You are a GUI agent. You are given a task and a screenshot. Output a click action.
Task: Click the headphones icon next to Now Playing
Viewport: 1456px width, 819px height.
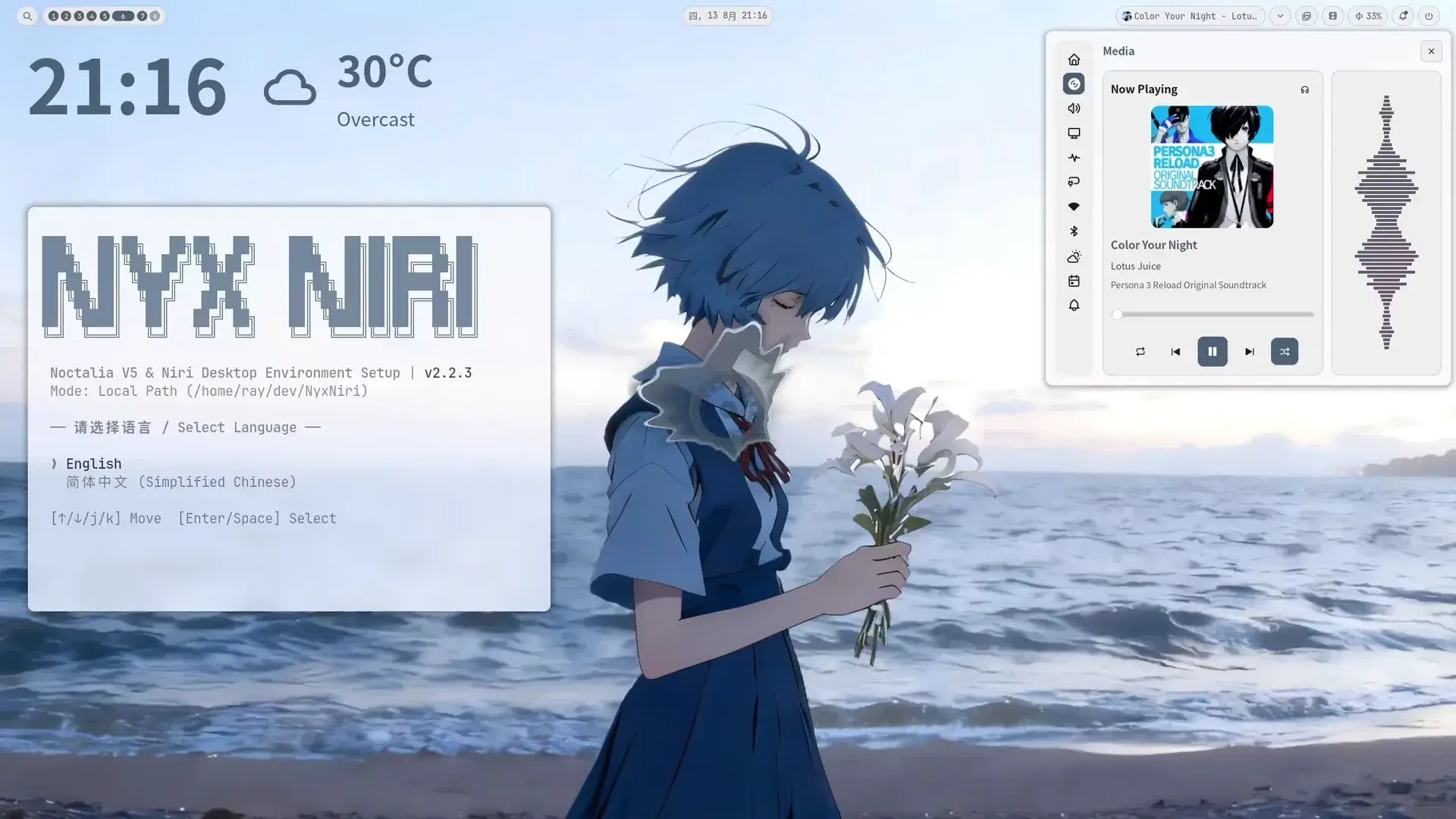(x=1305, y=89)
